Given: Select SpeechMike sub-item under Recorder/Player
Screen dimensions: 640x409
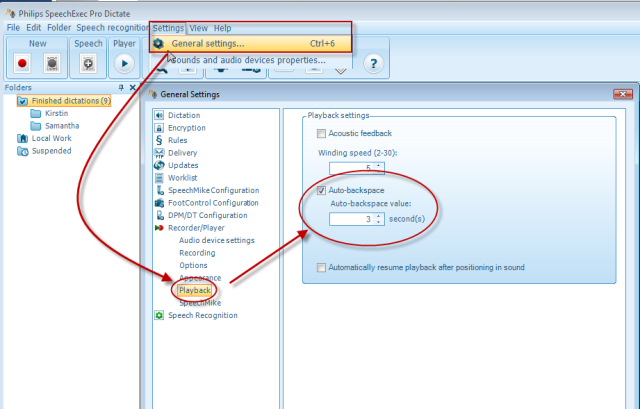Looking at the screenshot, I should [x=200, y=303].
